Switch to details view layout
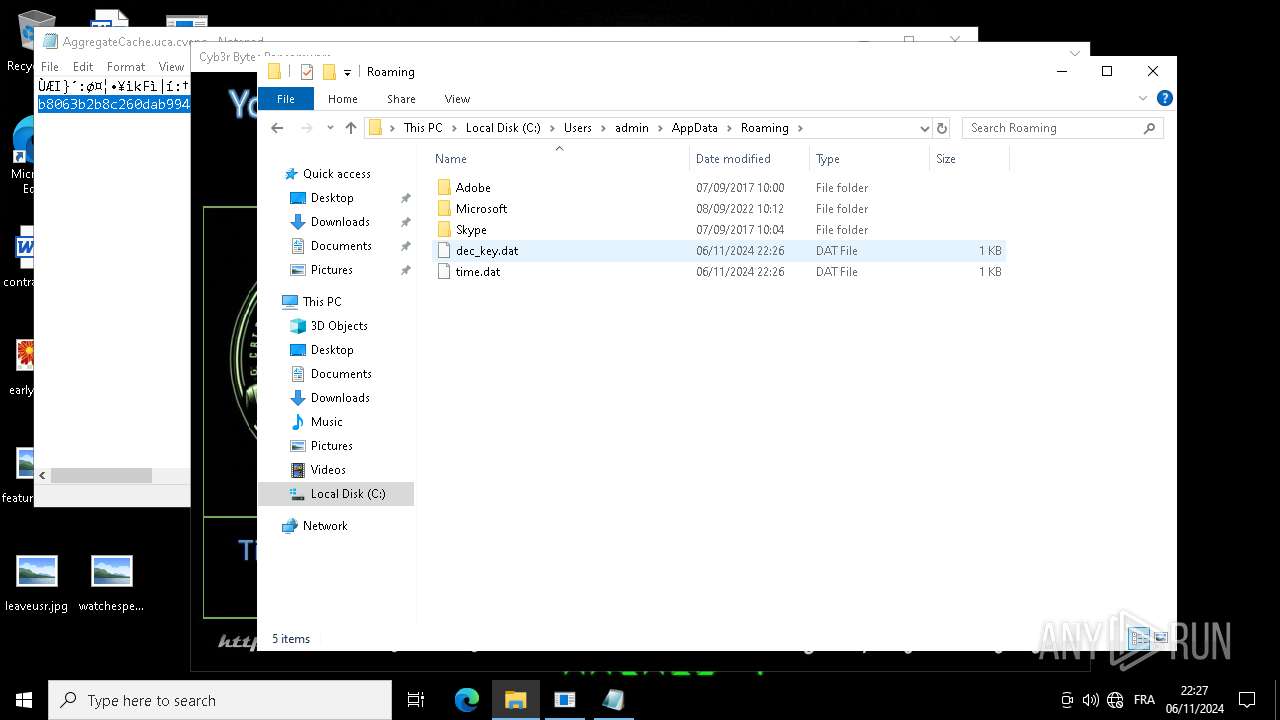 [x=1138, y=637]
